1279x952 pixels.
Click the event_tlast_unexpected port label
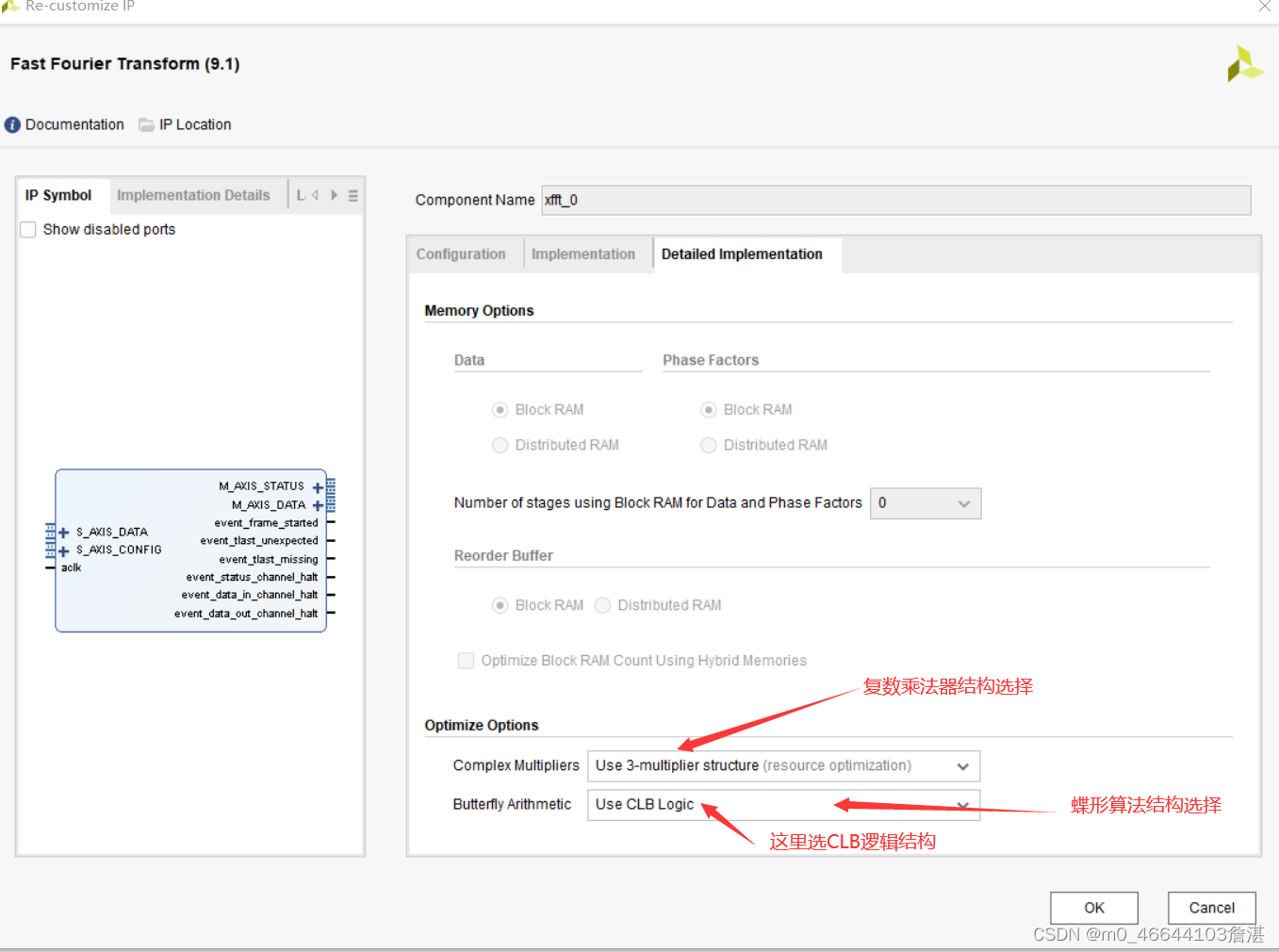(259, 541)
